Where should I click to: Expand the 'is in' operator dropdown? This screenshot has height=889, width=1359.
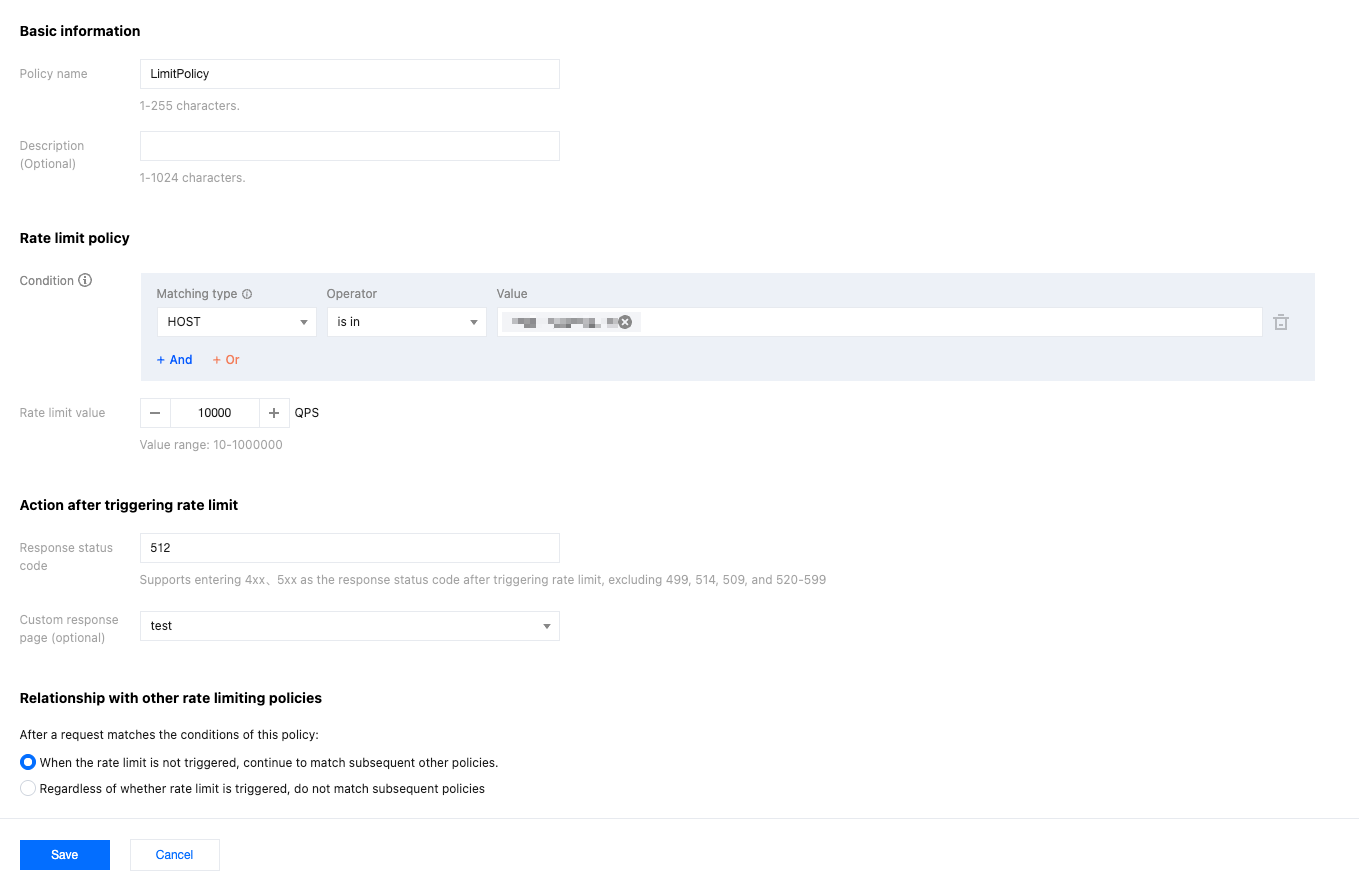(x=406, y=322)
